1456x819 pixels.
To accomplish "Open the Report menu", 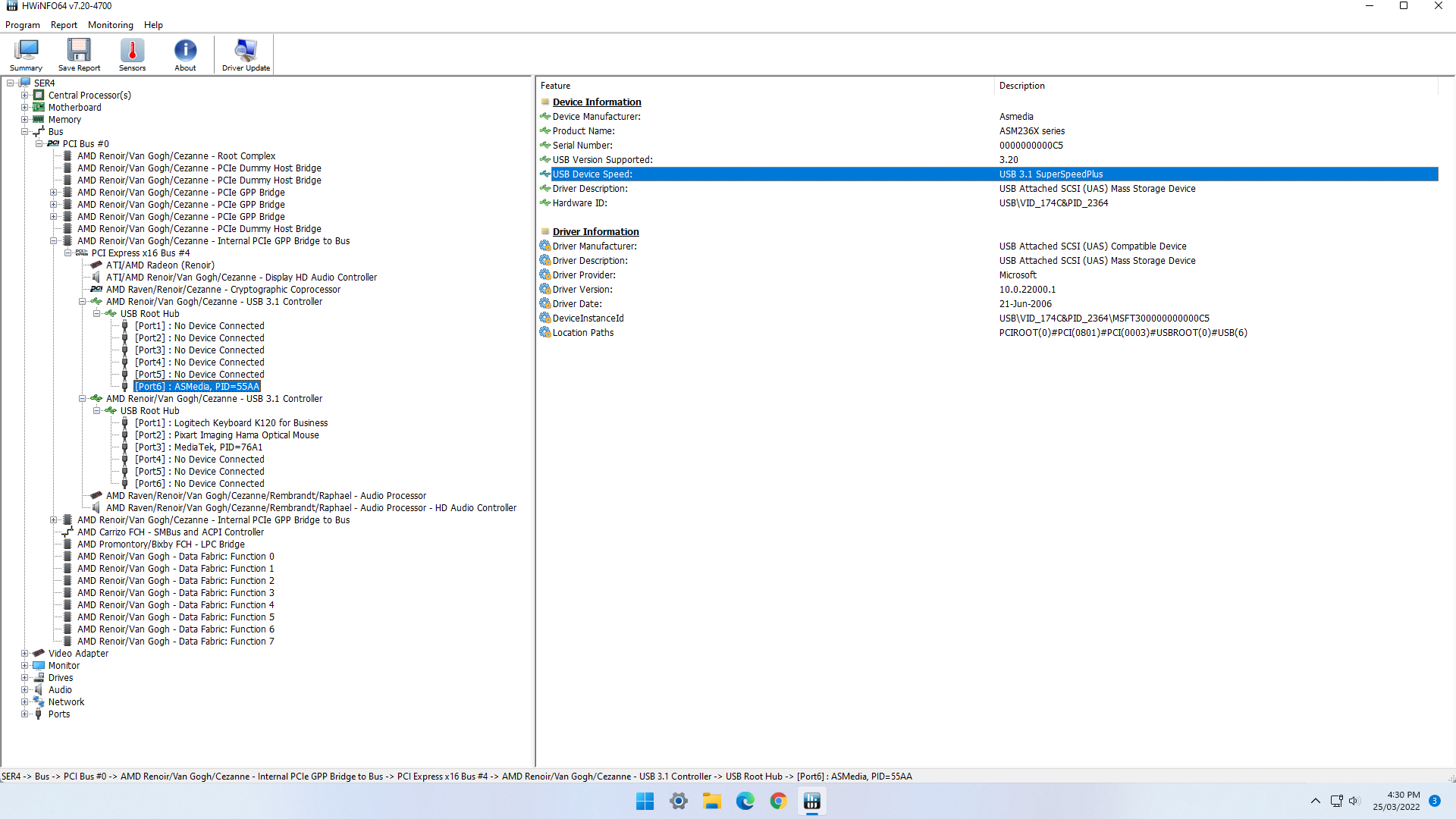I will click(x=64, y=25).
